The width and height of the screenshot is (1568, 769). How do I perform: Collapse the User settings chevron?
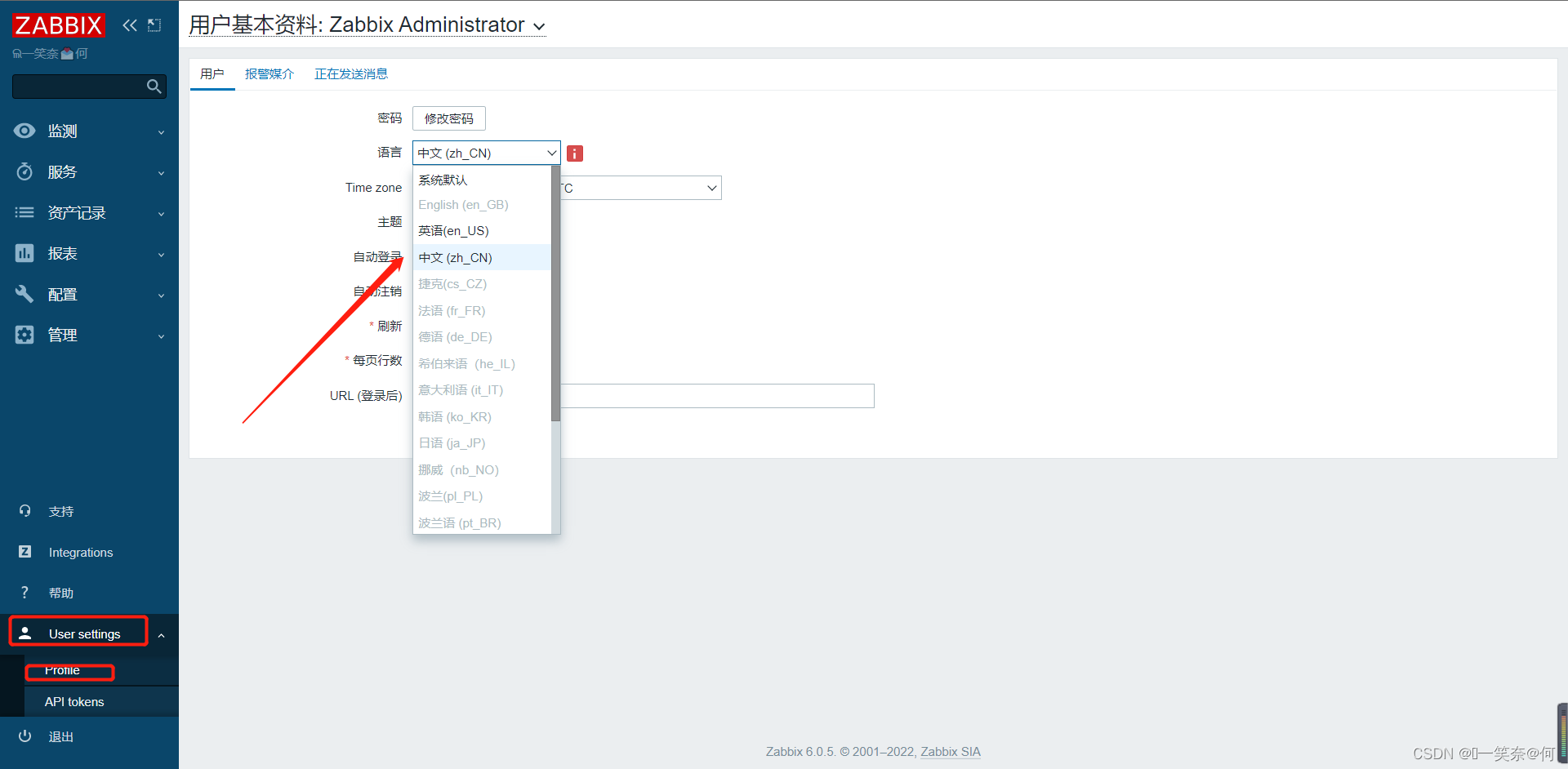pos(161,635)
